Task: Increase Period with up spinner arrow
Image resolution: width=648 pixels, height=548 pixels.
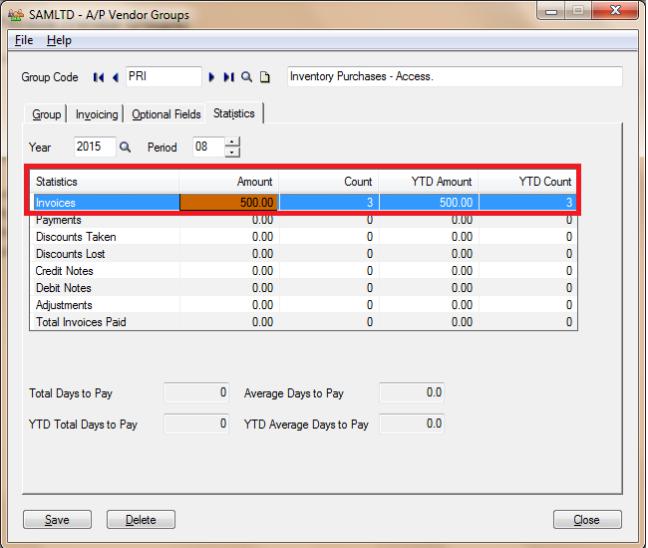Action: [232, 142]
